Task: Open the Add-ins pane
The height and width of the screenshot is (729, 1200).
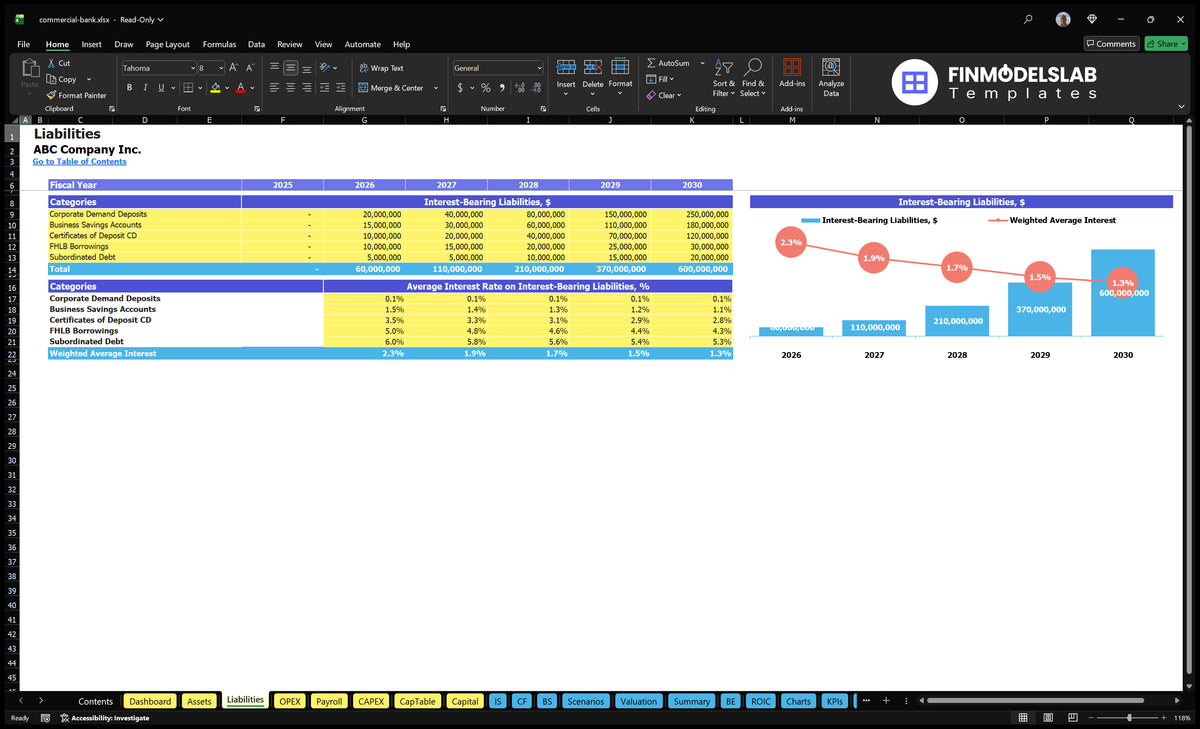Action: [x=792, y=72]
